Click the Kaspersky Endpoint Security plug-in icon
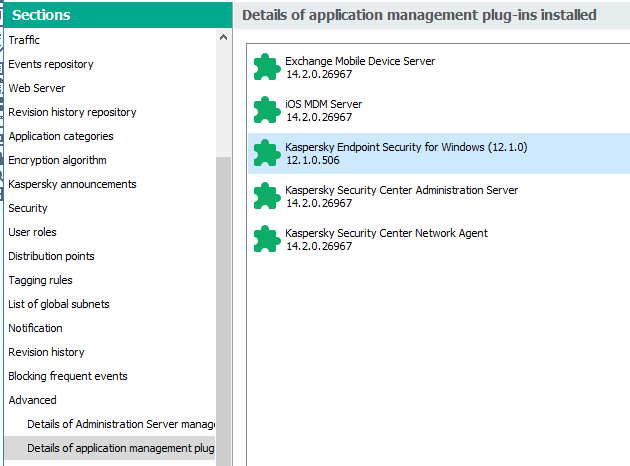The height and width of the screenshot is (466, 630). click(266, 153)
